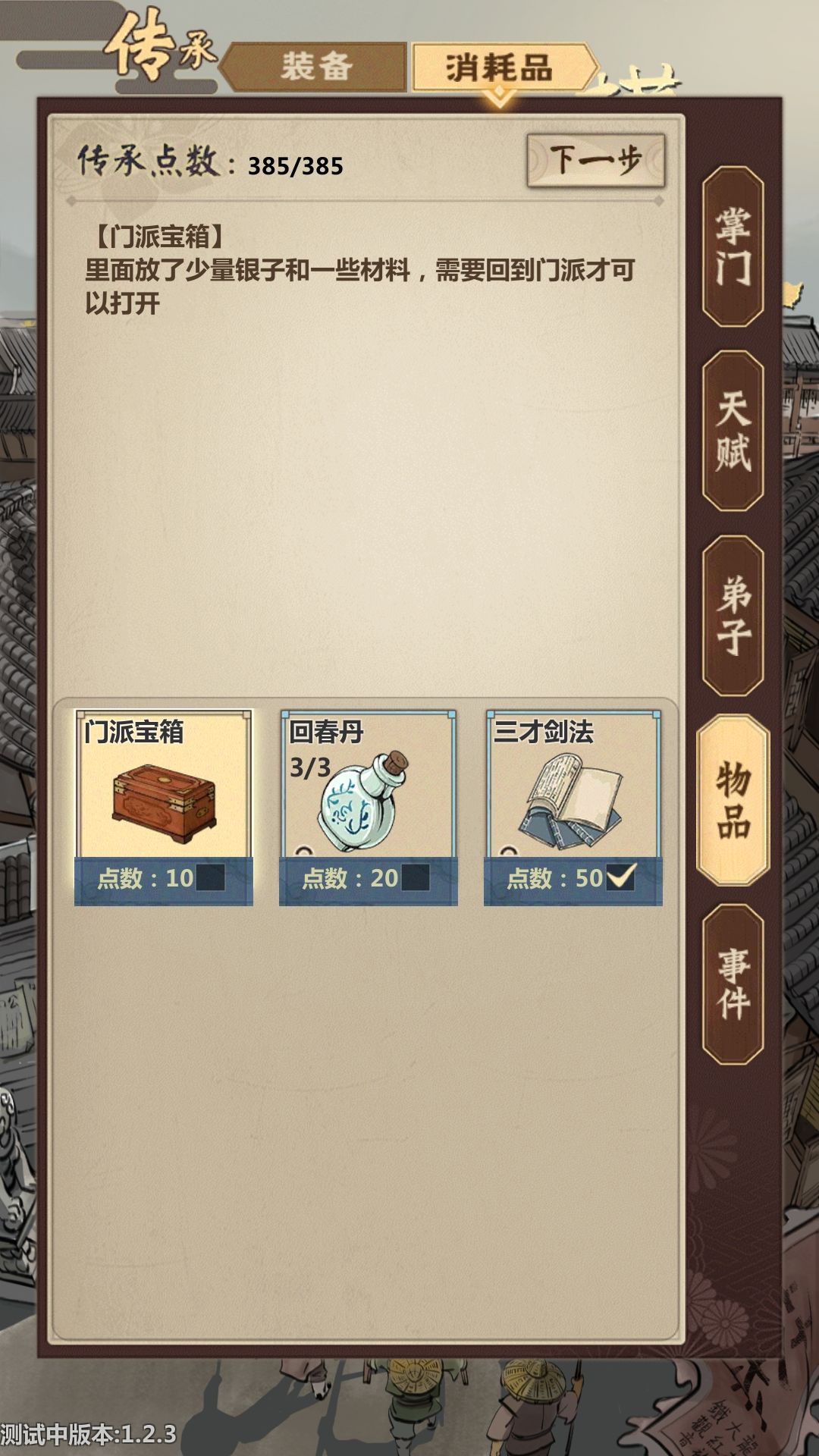Click the 回春丹 3/3 quantity label
Screen dimensions: 819x1456
[310, 767]
